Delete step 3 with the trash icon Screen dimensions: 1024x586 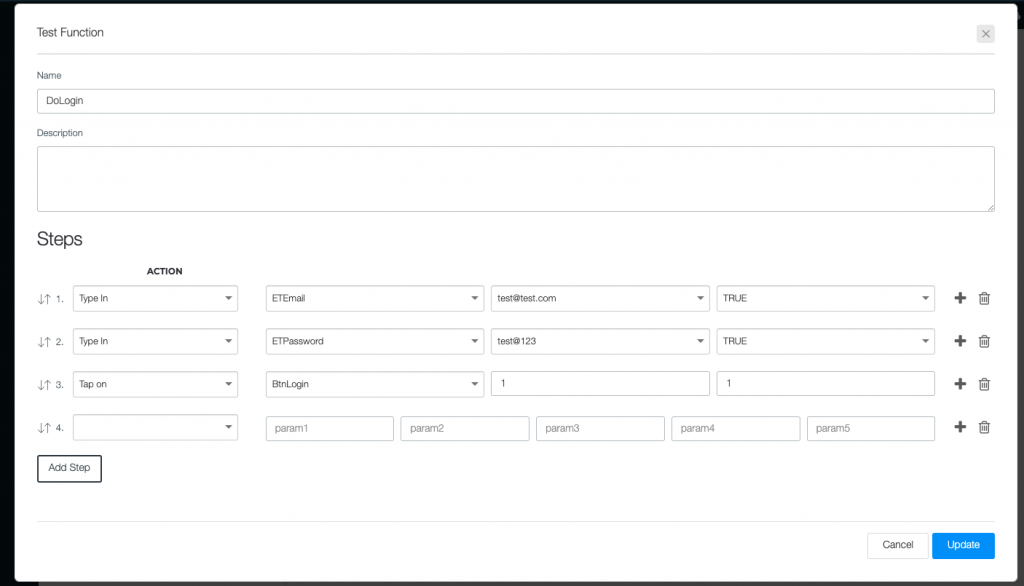pos(984,385)
